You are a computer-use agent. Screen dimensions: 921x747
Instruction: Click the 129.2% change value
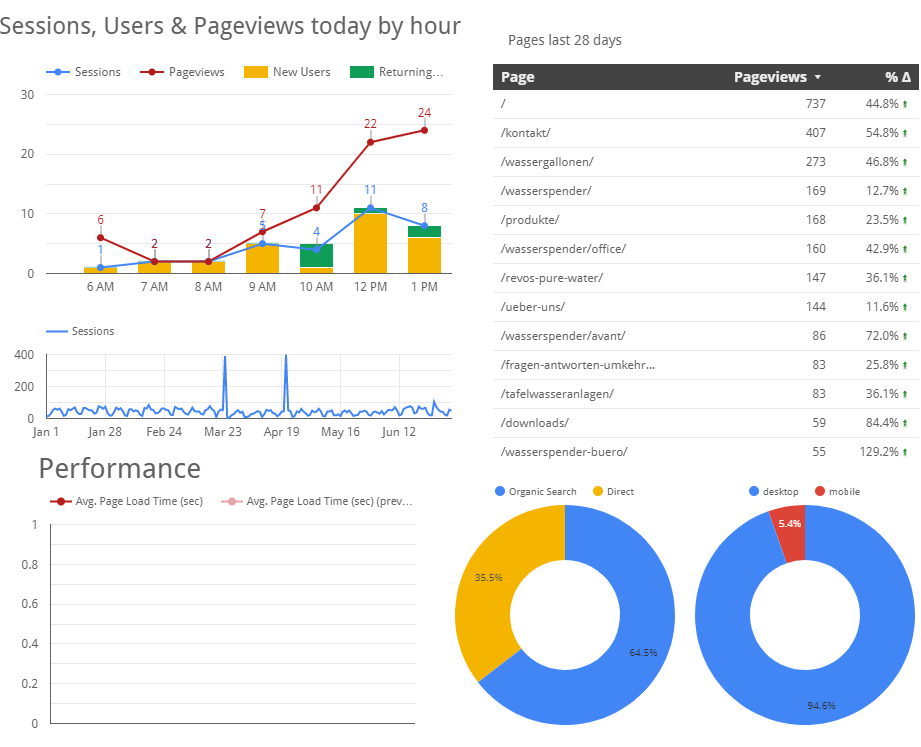pos(879,452)
